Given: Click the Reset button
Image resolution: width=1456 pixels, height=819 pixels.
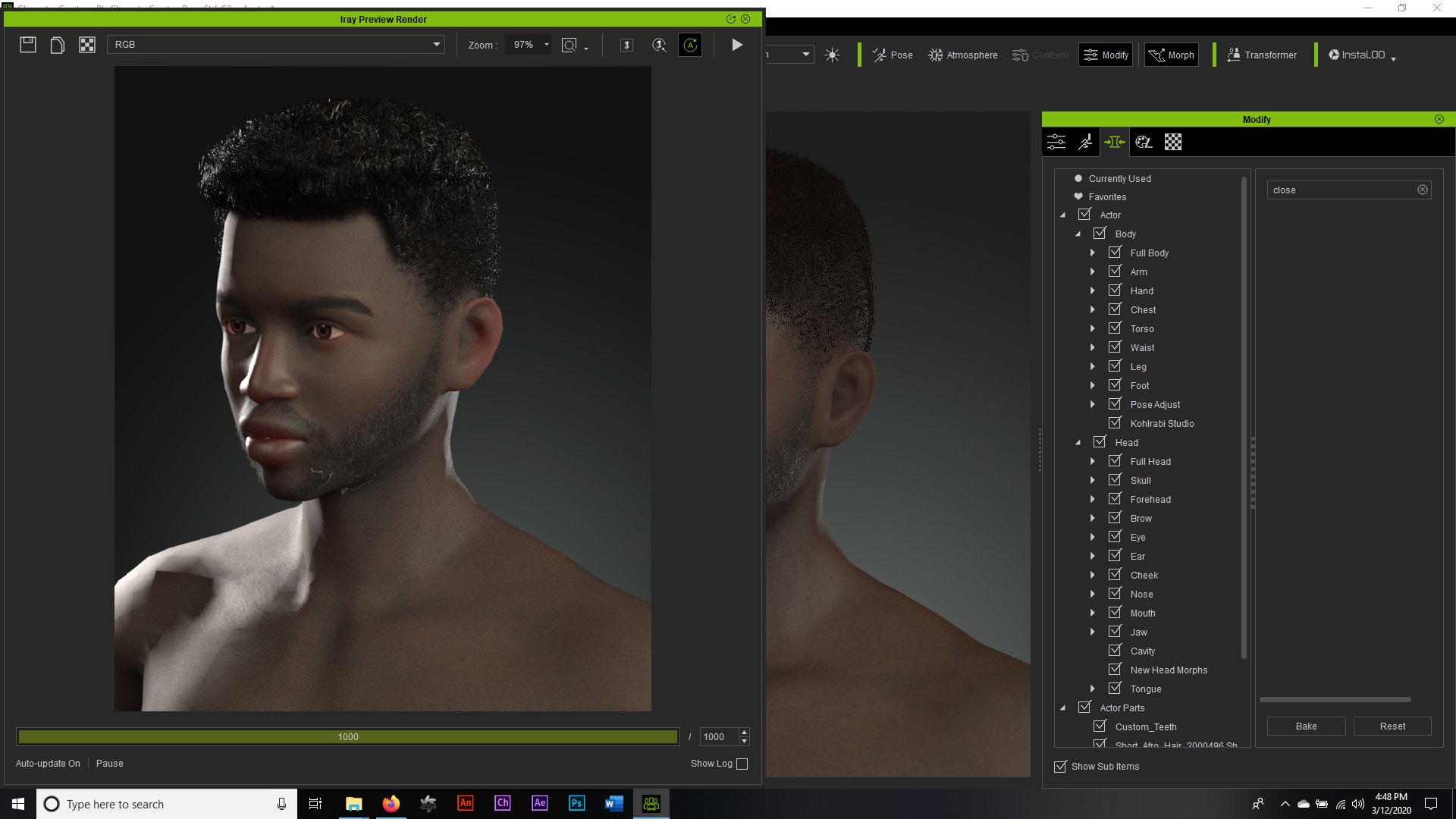Looking at the screenshot, I should pyautogui.click(x=1392, y=726).
